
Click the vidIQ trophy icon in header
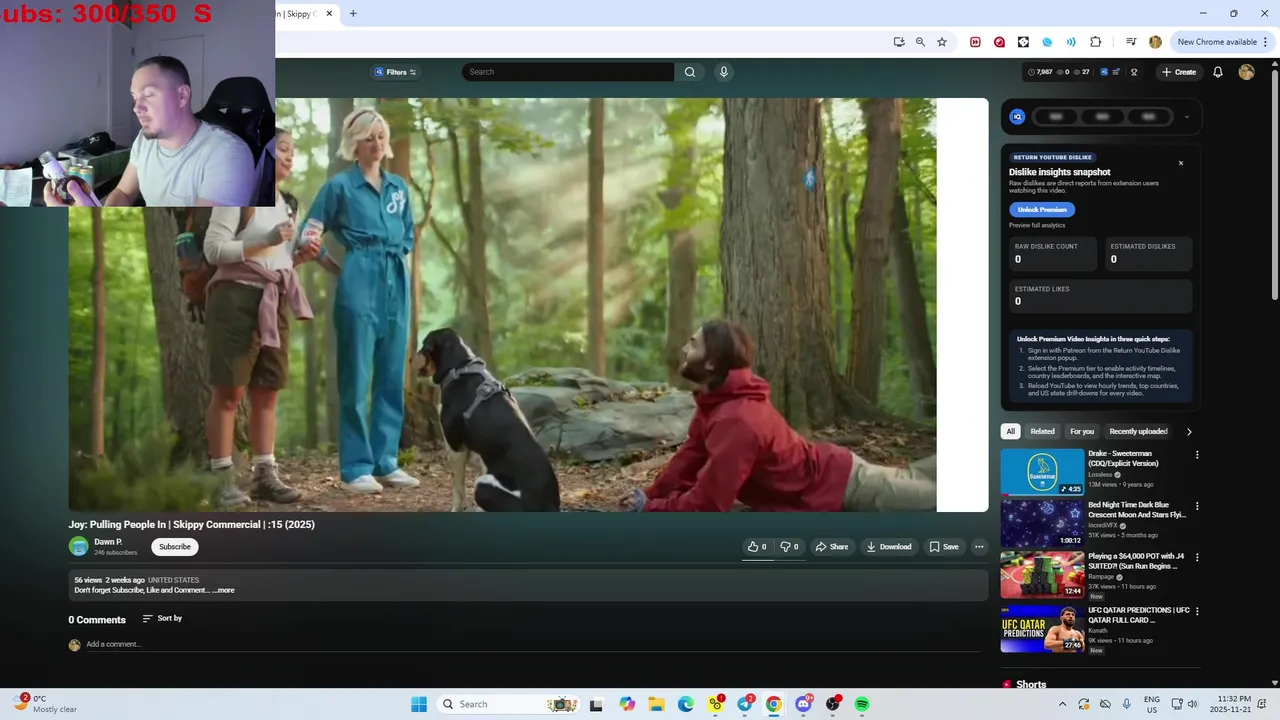1134,72
